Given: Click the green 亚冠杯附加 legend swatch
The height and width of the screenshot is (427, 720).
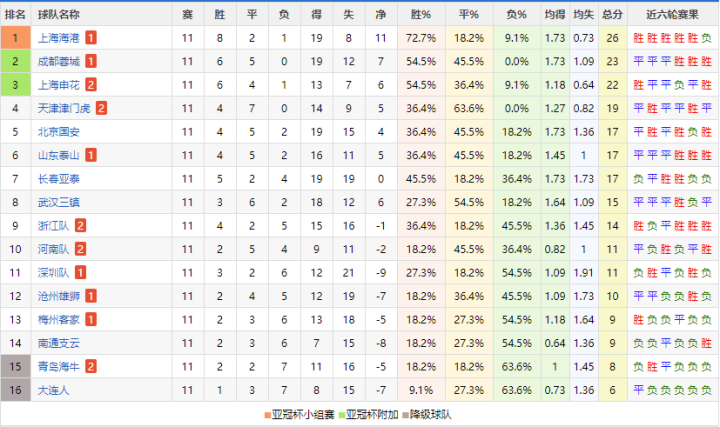Looking at the screenshot, I should click(341, 414).
